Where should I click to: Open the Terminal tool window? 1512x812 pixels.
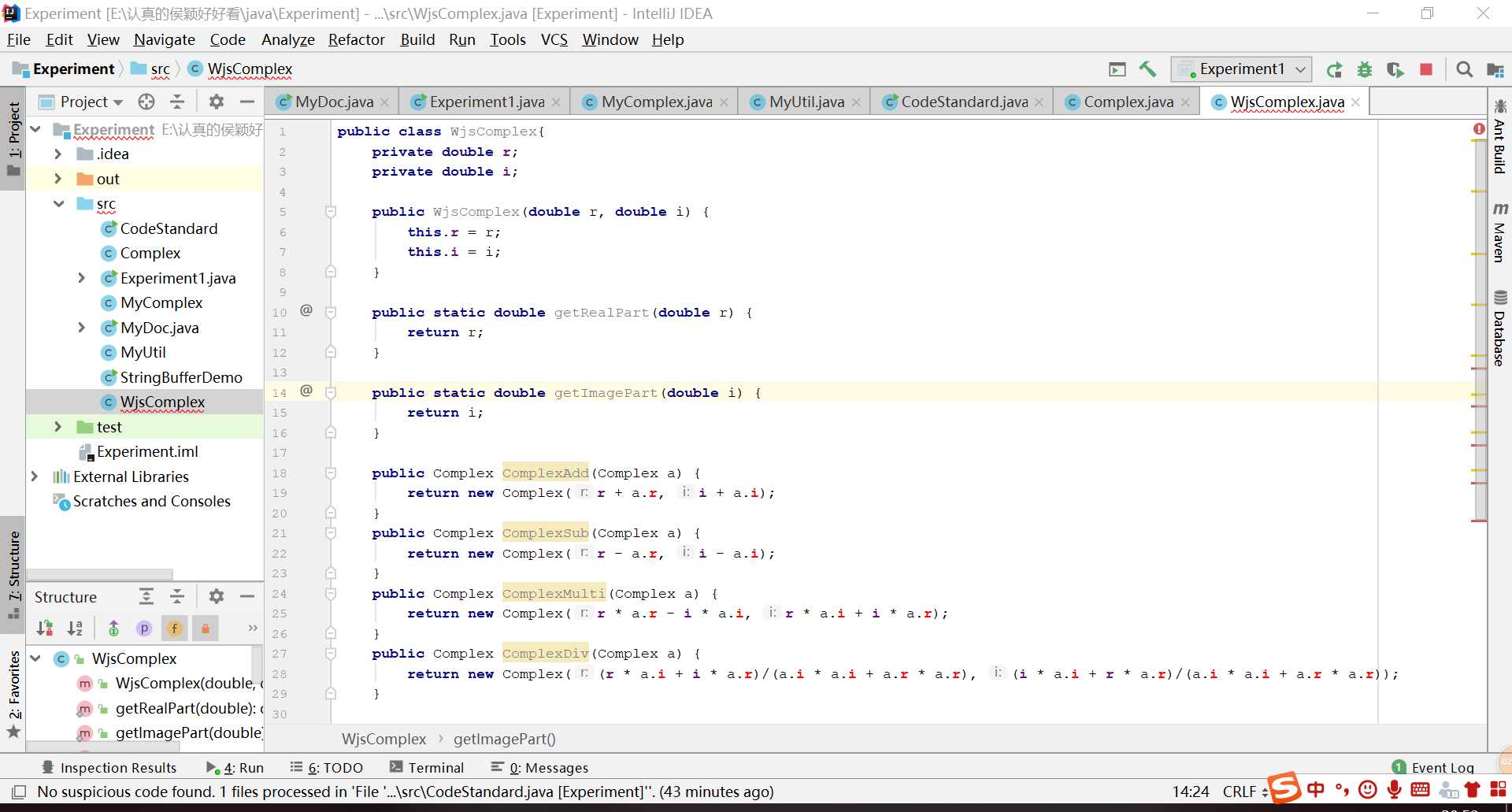tap(427, 767)
